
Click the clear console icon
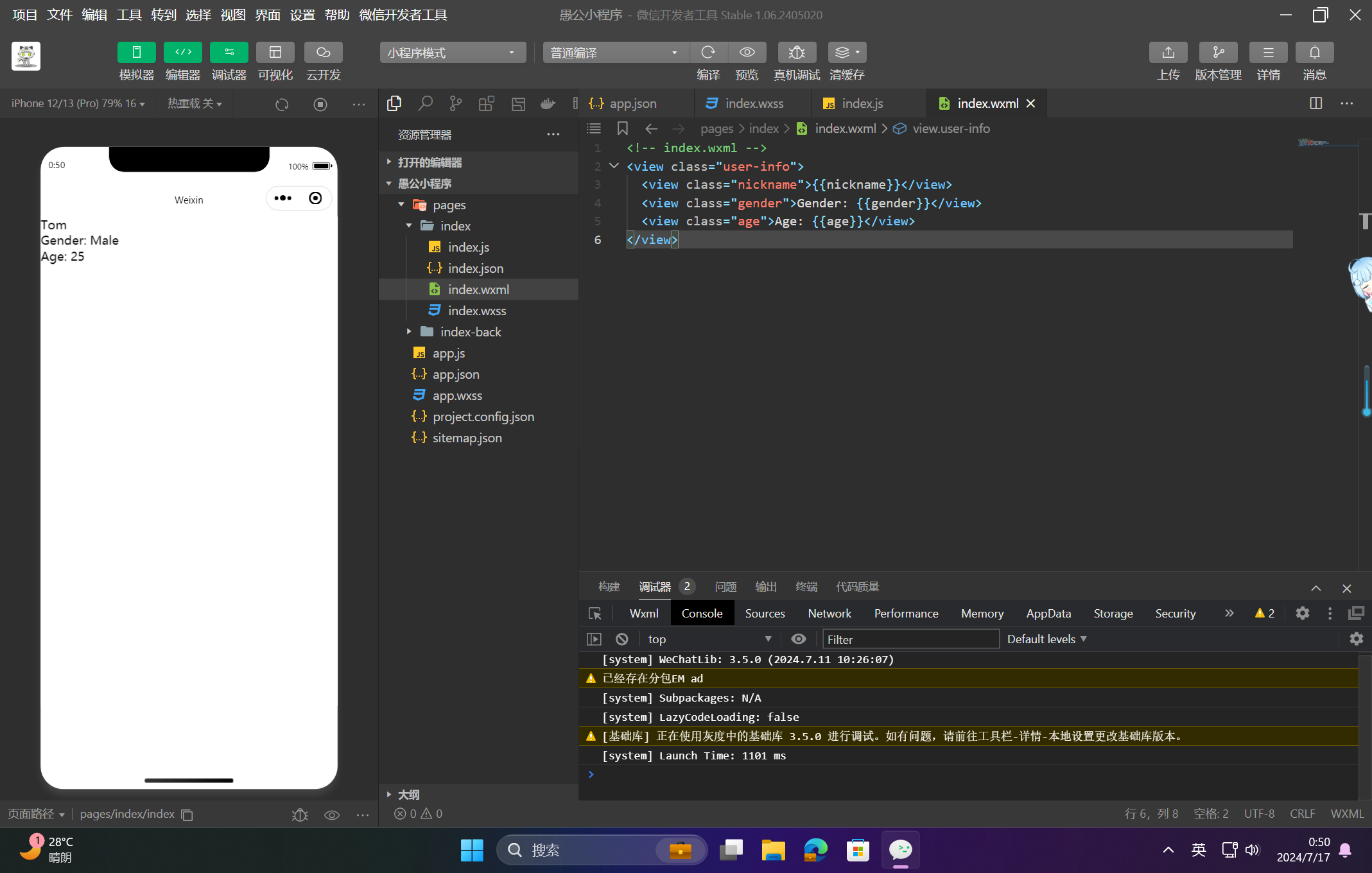[621, 639]
